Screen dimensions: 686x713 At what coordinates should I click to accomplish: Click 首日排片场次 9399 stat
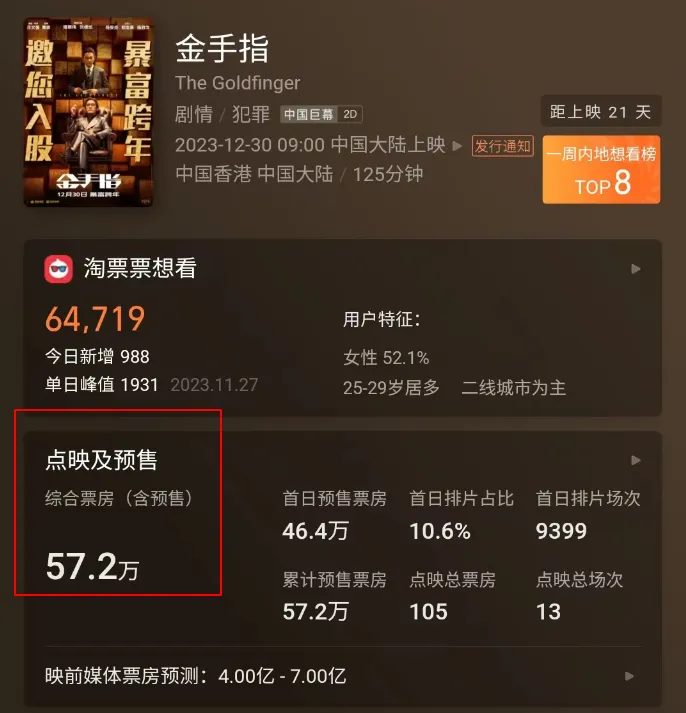[588, 516]
